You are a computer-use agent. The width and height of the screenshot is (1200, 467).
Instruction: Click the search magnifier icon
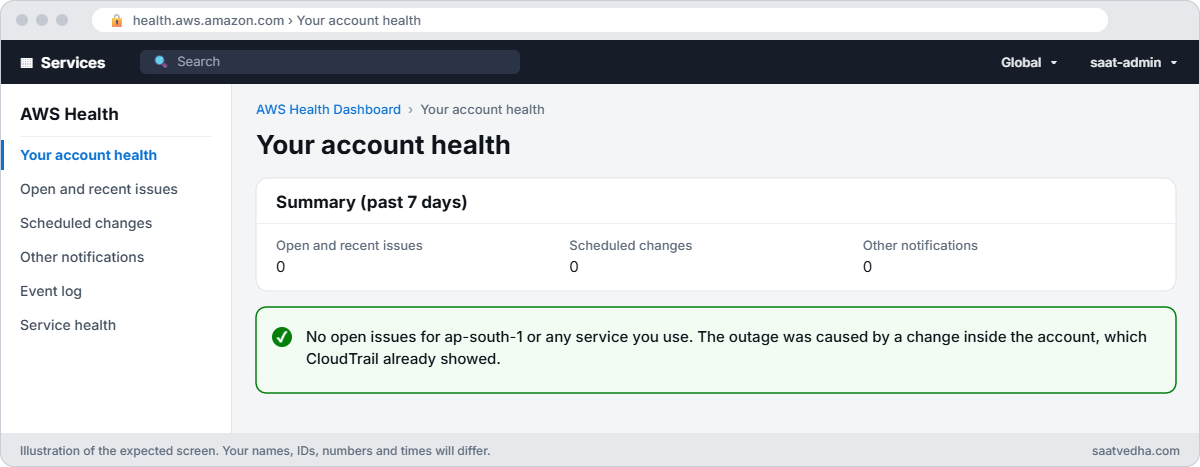[161, 62]
